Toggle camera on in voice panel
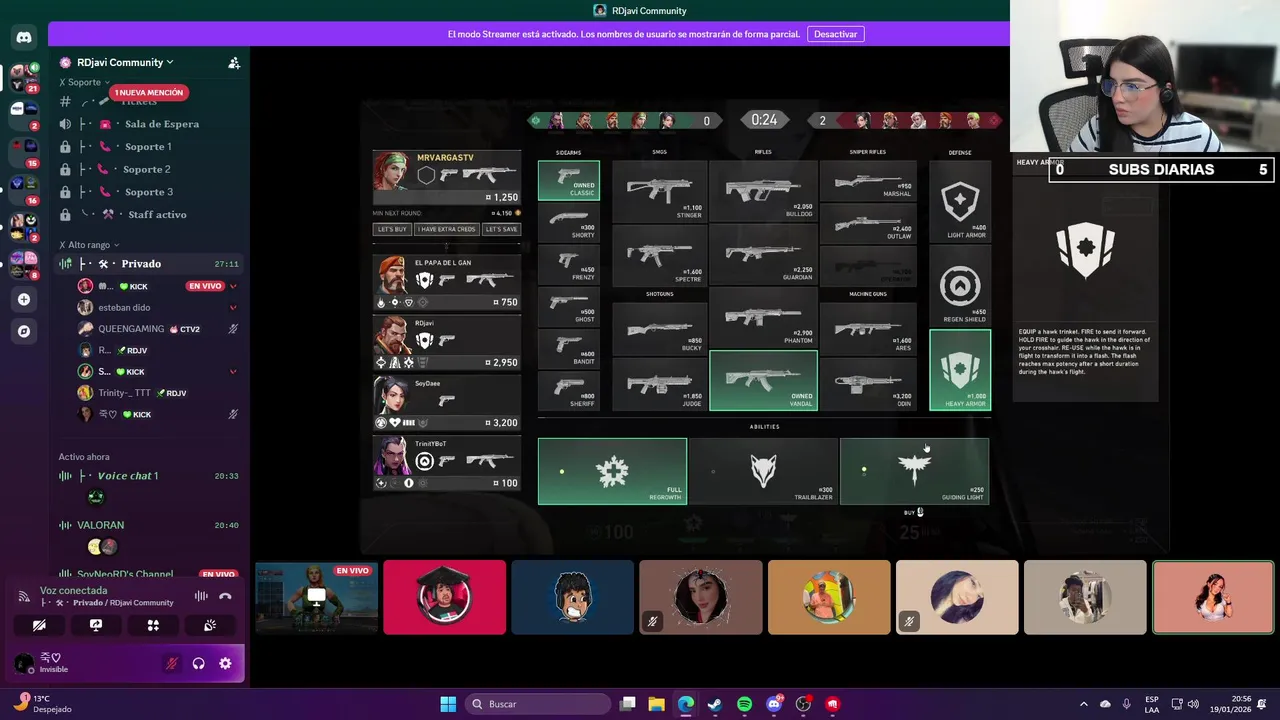 click(39, 625)
